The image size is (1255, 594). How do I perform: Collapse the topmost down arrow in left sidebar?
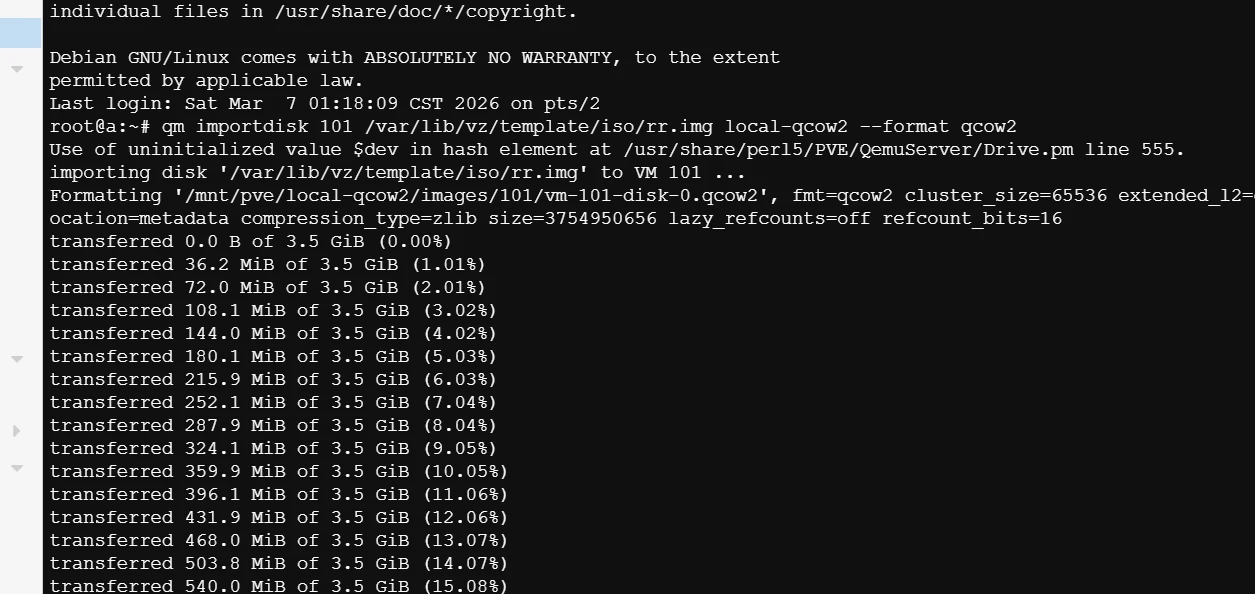point(17,69)
